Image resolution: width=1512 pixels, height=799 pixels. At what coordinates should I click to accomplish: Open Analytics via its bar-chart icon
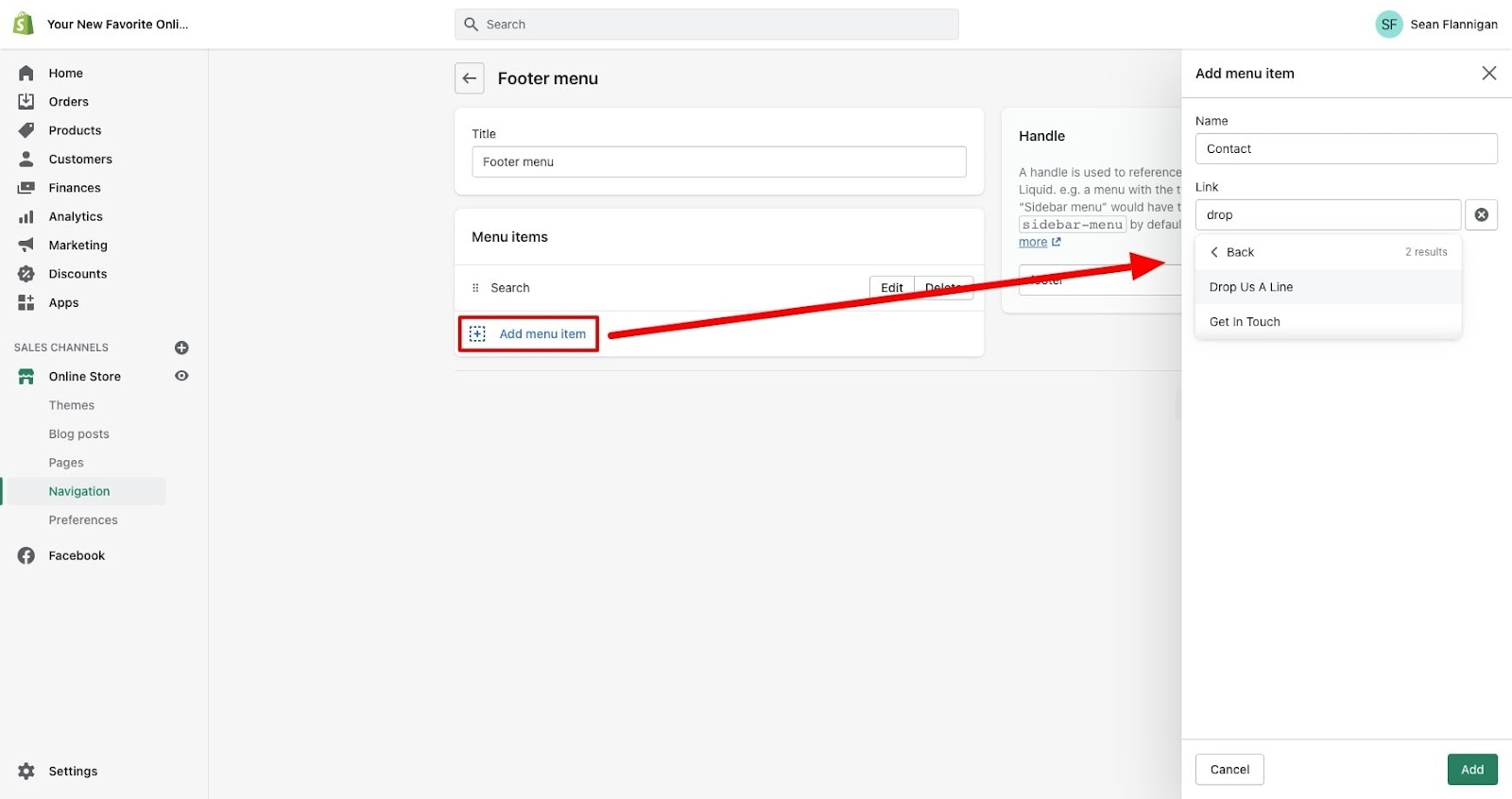(x=27, y=216)
